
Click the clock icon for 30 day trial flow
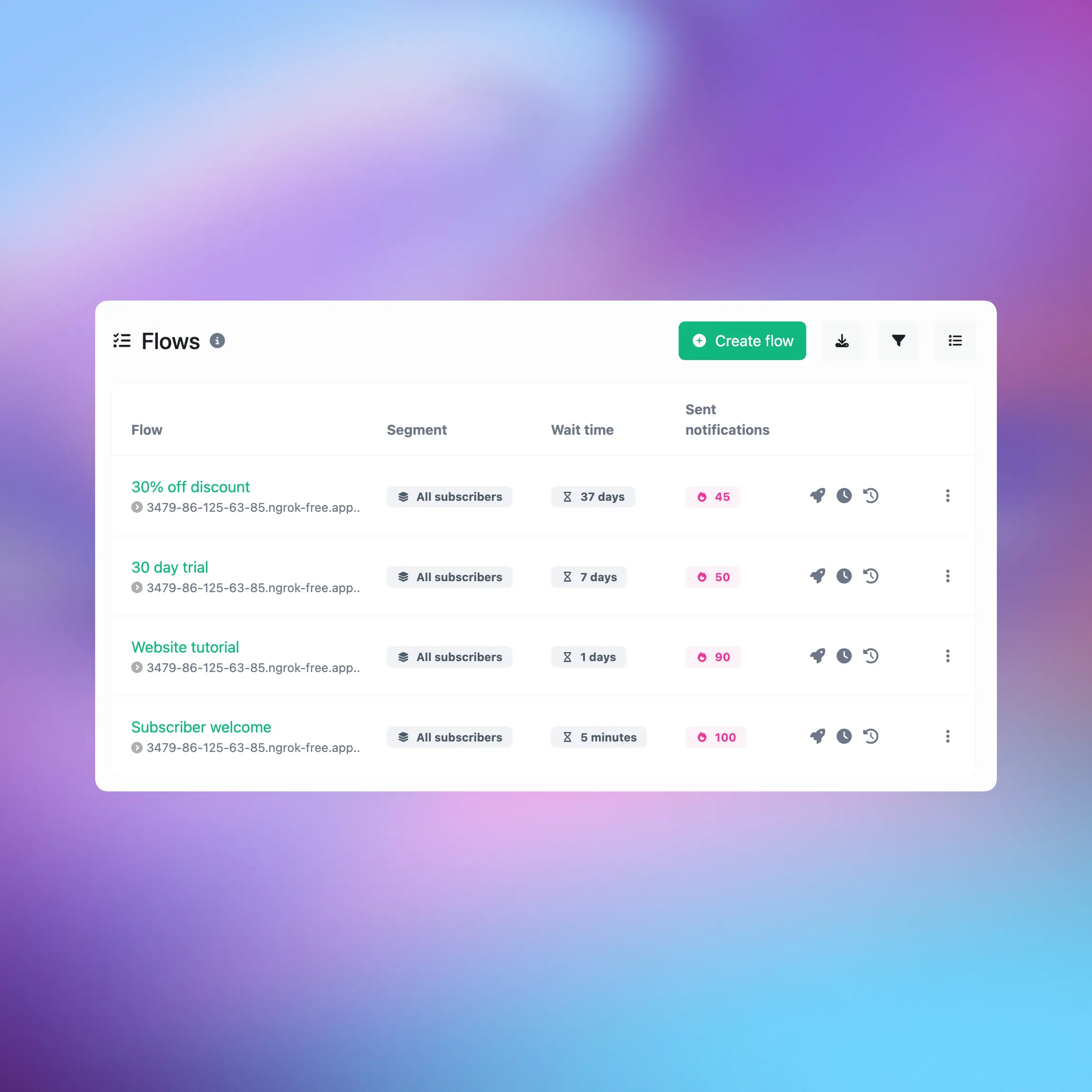(x=844, y=576)
